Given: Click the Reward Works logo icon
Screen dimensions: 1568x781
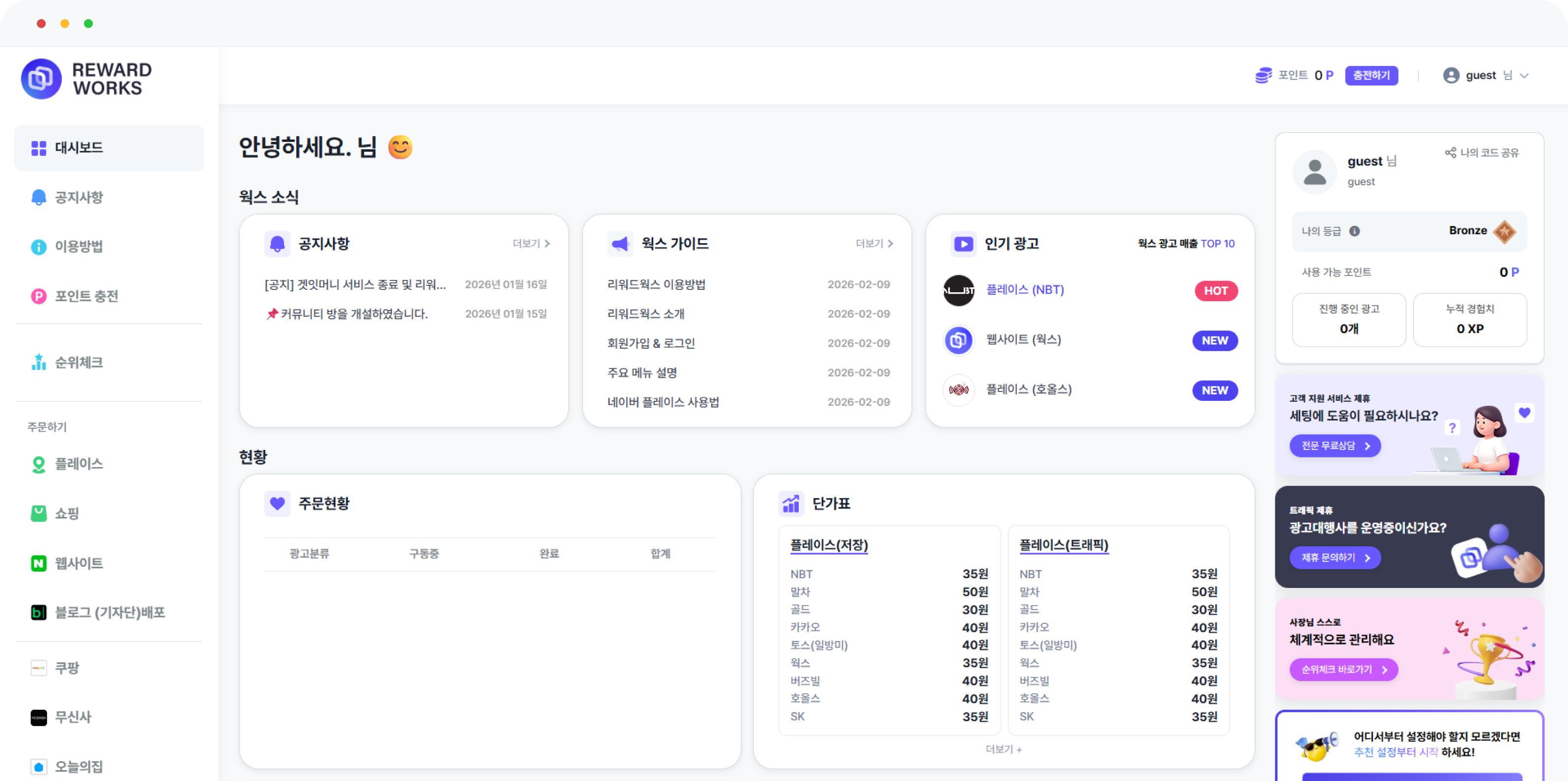Looking at the screenshot, I should click(41, 79).
